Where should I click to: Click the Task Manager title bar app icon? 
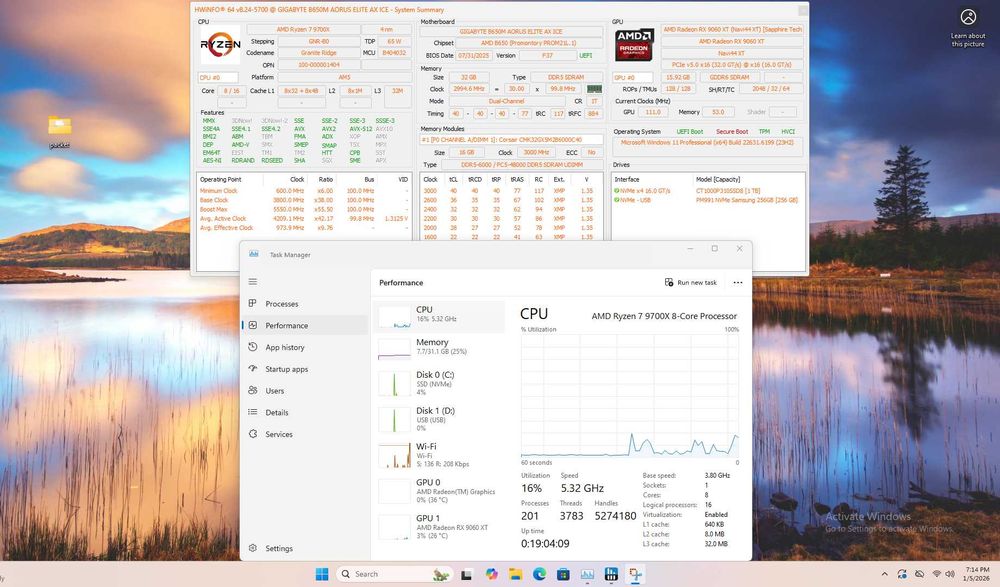pos(253,254)
